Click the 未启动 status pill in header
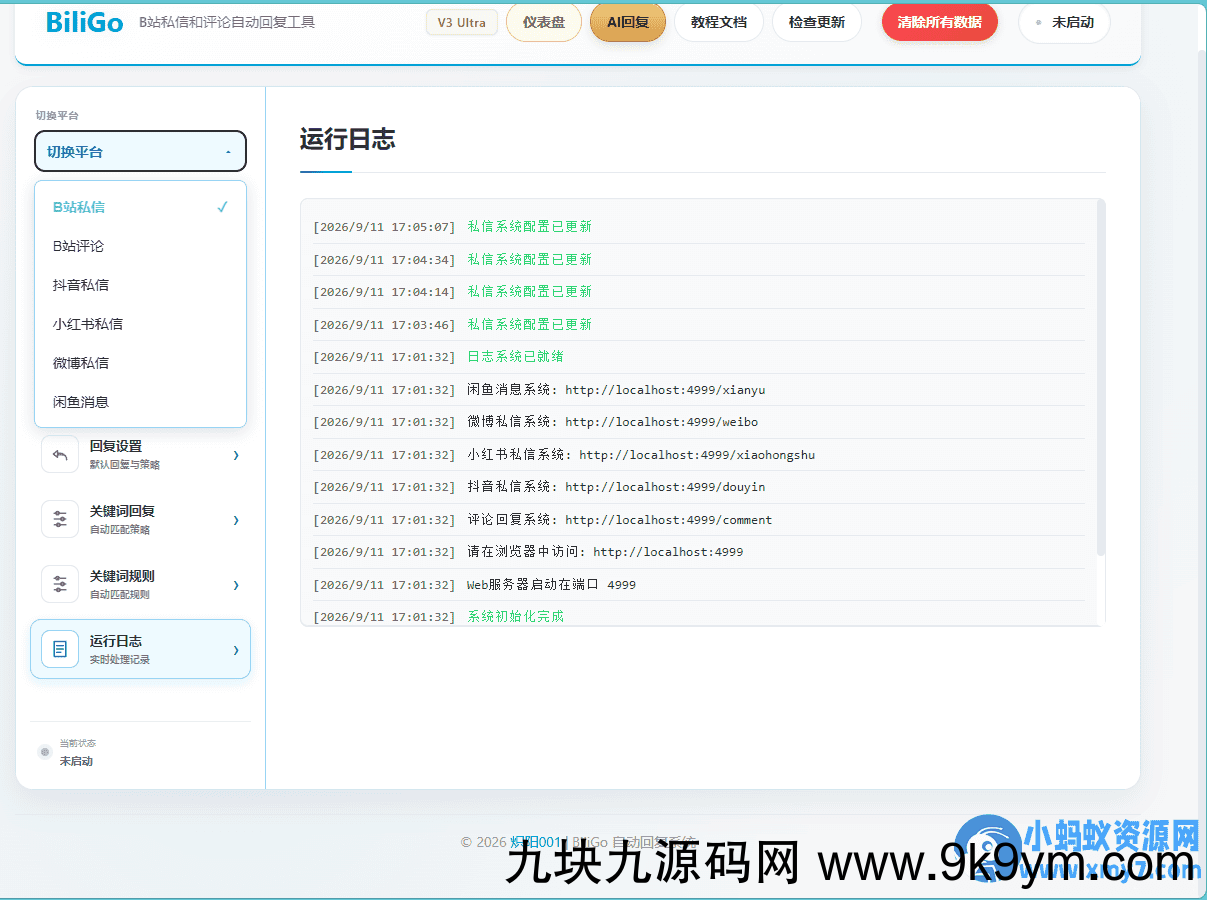1207x900 pixels. 1064,22
